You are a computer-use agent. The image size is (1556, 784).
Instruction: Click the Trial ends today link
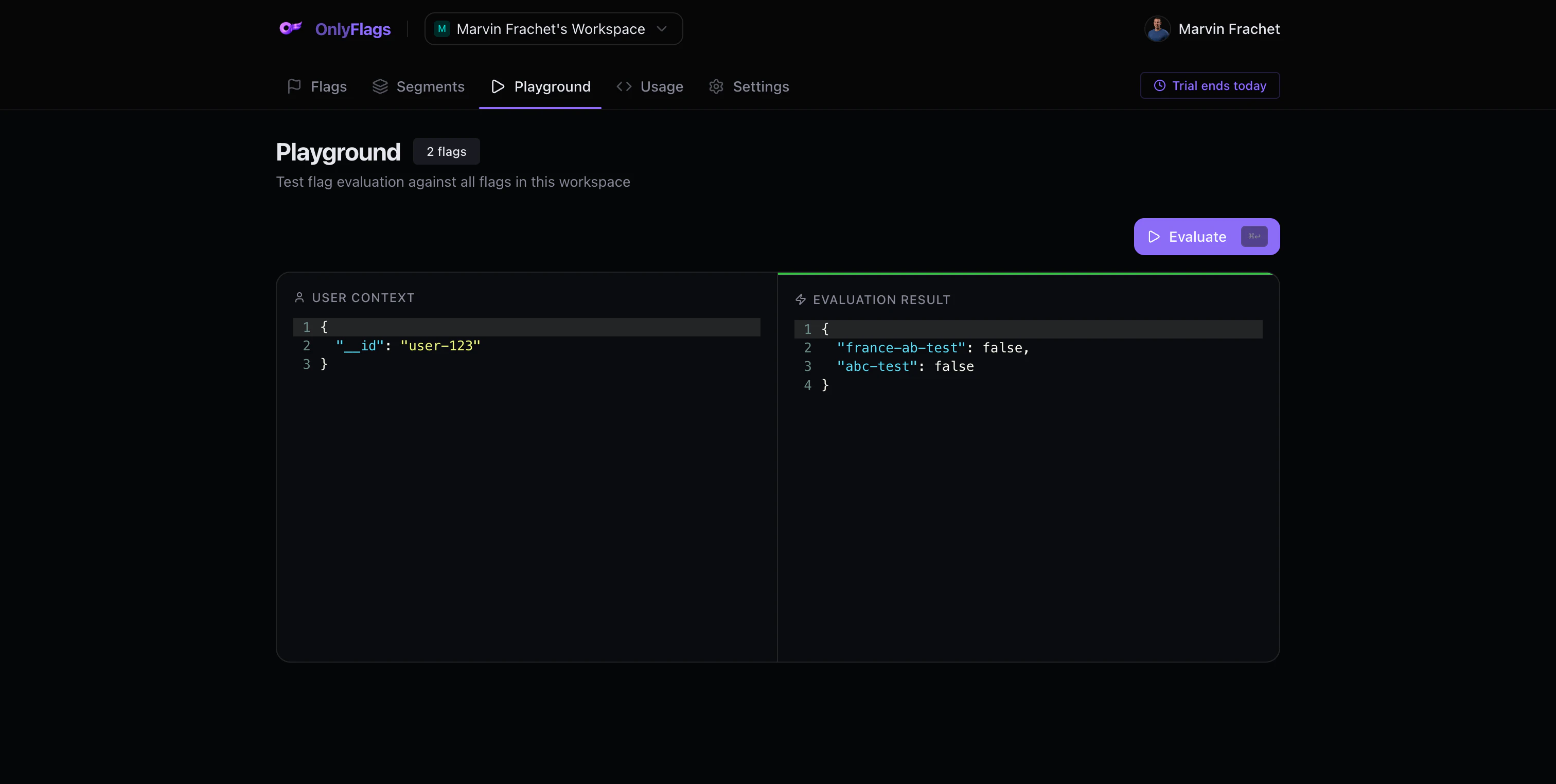tap(1218, 86)
